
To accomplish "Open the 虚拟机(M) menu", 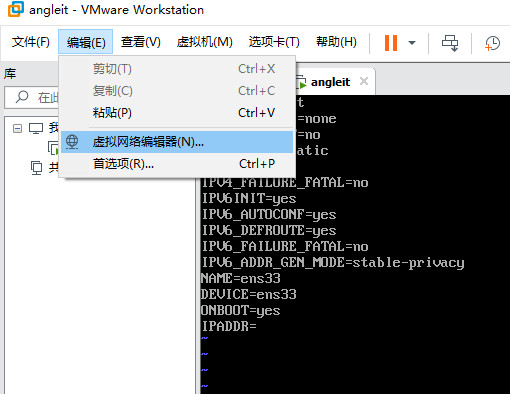I will pyautogui.click(x=204, y=42).
